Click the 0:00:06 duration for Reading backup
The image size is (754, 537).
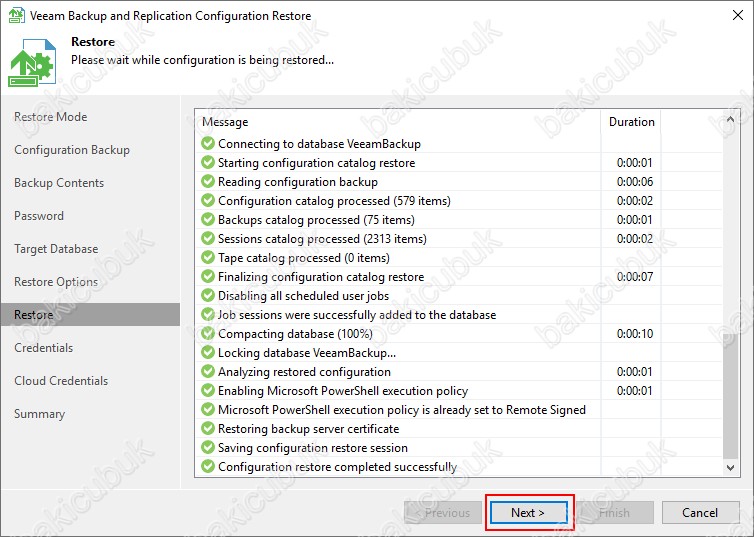[x=635, y=182]
